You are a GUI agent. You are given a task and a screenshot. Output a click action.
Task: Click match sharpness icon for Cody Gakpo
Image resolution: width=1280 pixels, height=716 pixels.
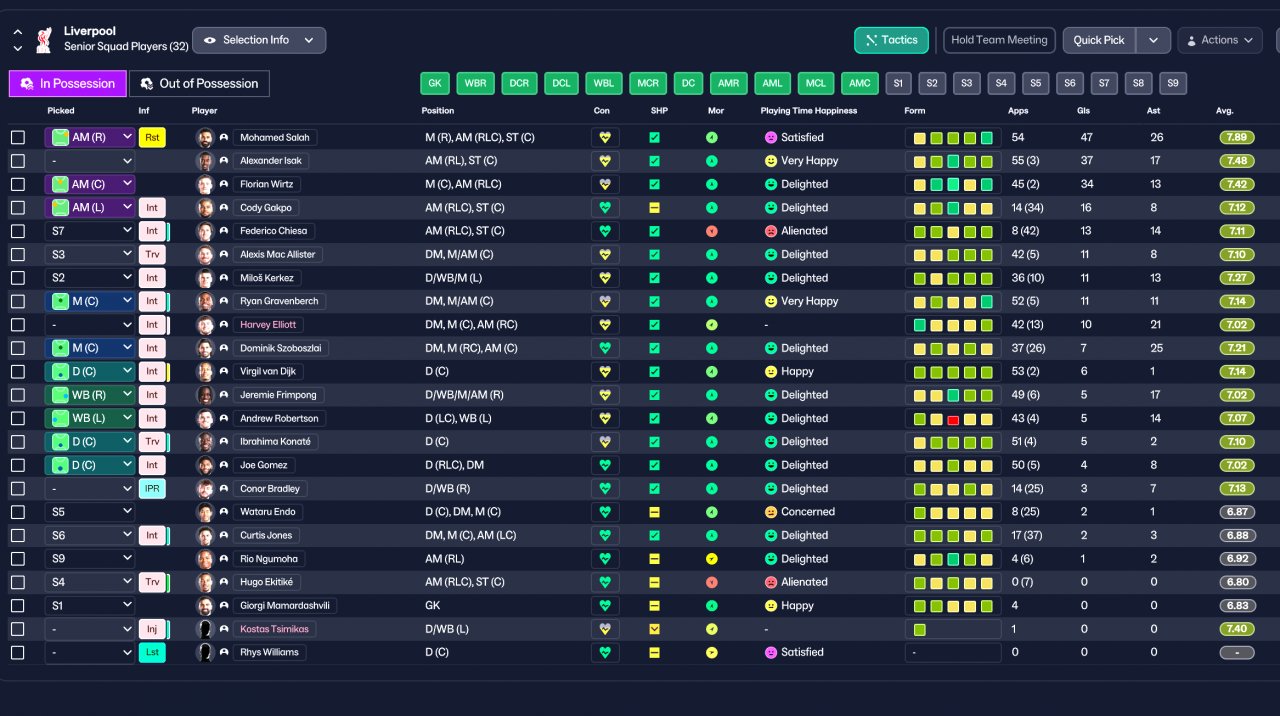click(654, 208)
